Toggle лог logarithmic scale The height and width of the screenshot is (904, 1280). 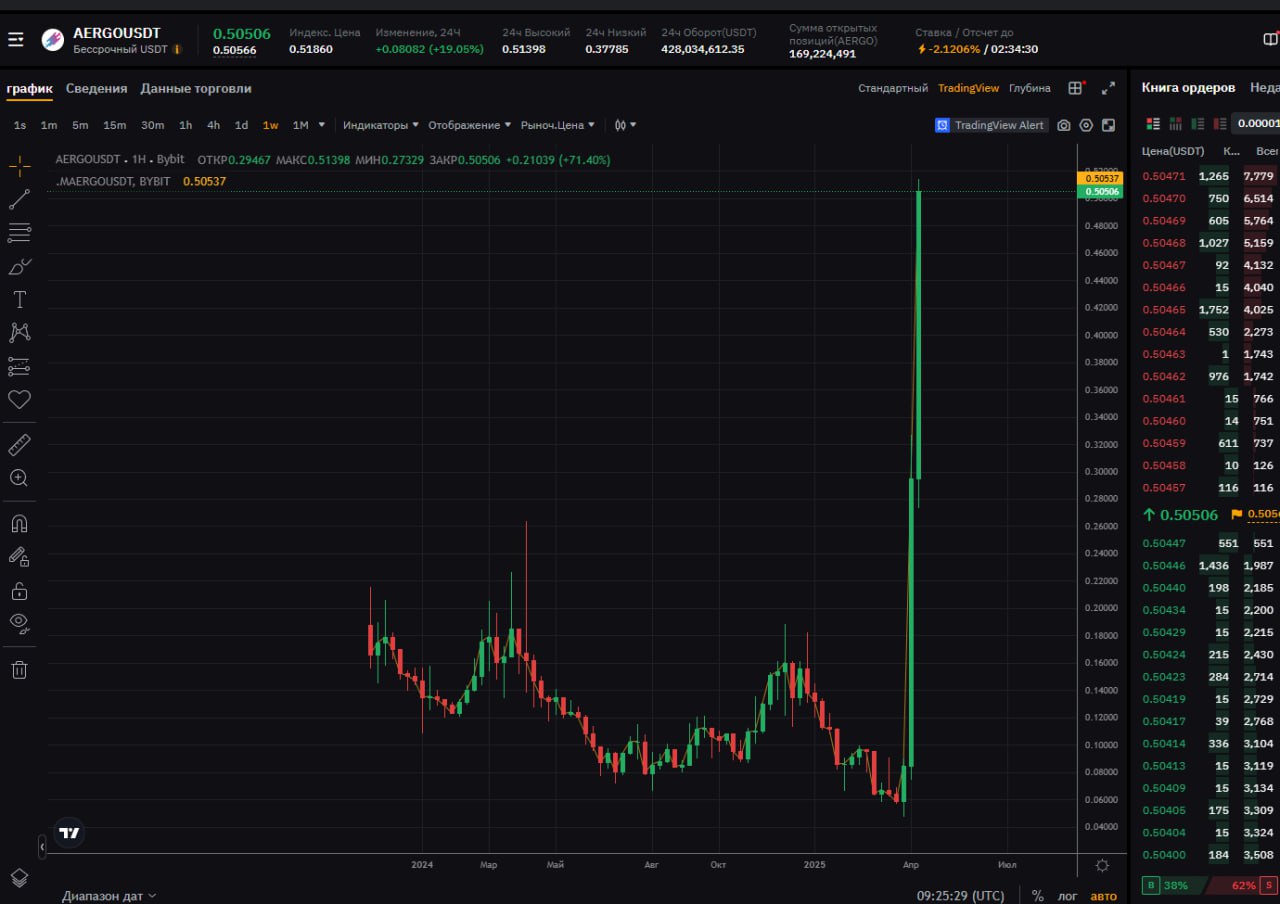tap(1068, 896)
